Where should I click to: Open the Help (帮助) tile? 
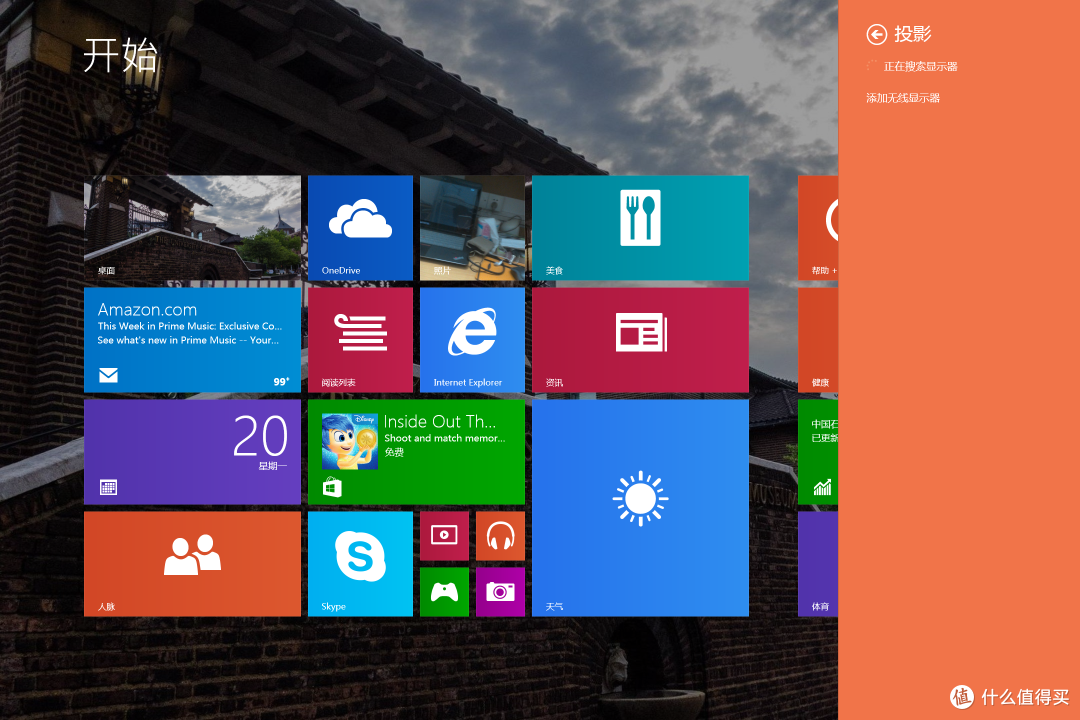(x=818, y=228)
